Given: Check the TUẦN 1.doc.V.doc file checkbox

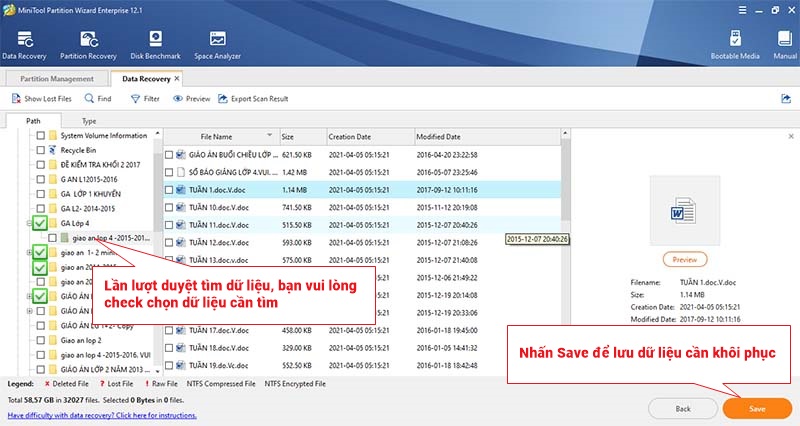Looking at the screenshot, I should tap(169, 190).
